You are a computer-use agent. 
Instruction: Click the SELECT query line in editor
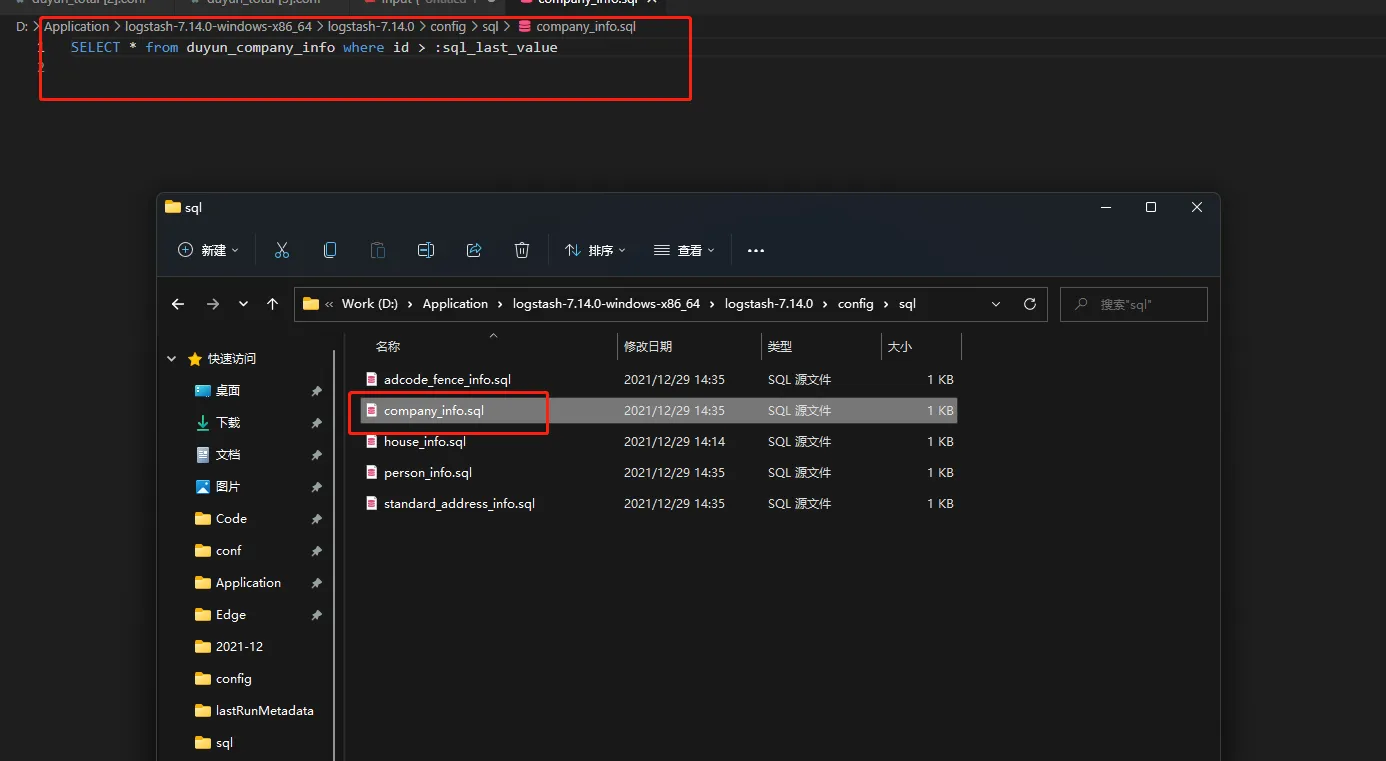[x=314, y=48]
